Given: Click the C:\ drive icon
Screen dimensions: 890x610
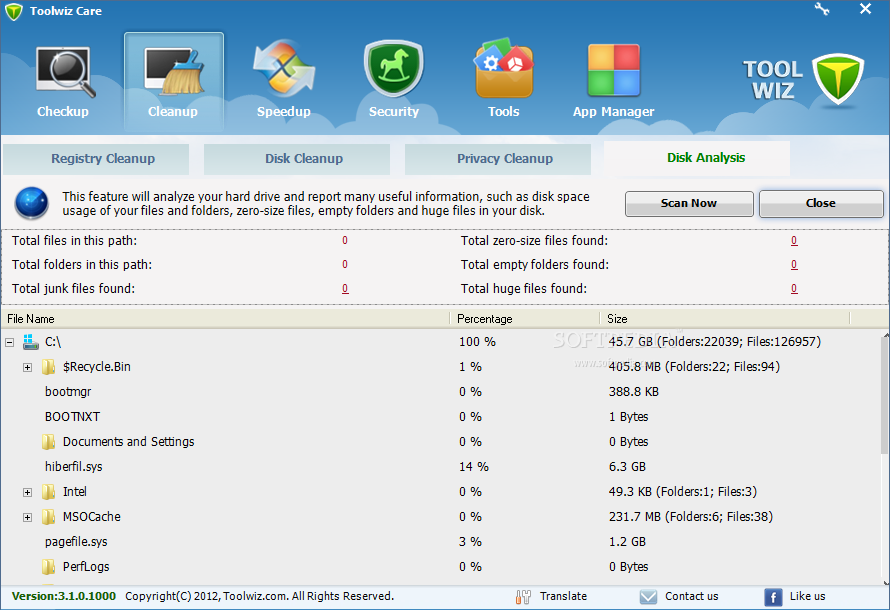Looking at the screenshot, I should click(x=31, y=342).
